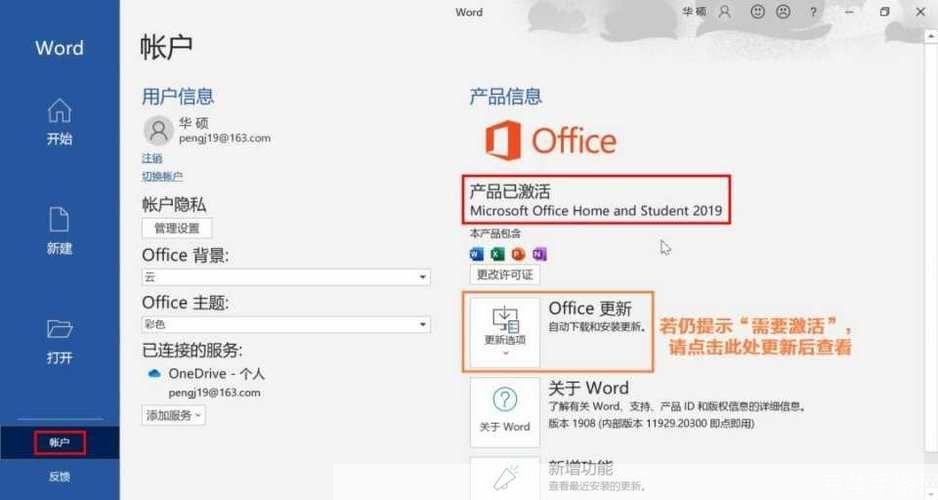Open the 更新选项 update options button
938x500 pixels.
(x=505, y=332)
